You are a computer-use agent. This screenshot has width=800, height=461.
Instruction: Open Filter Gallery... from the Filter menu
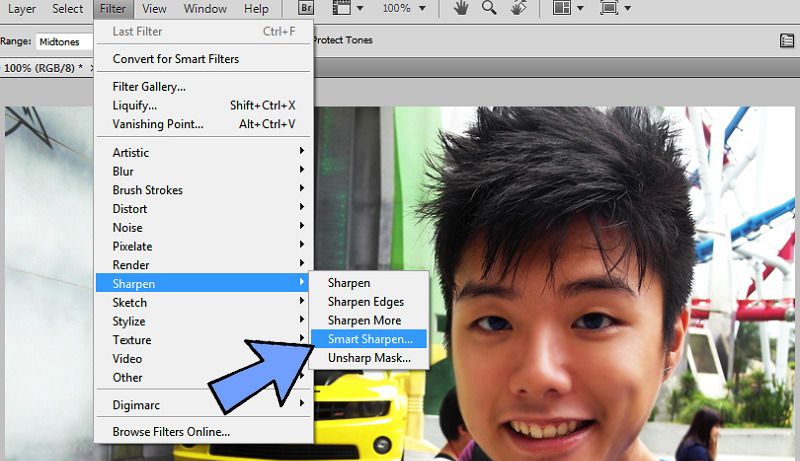coord(149,87)
